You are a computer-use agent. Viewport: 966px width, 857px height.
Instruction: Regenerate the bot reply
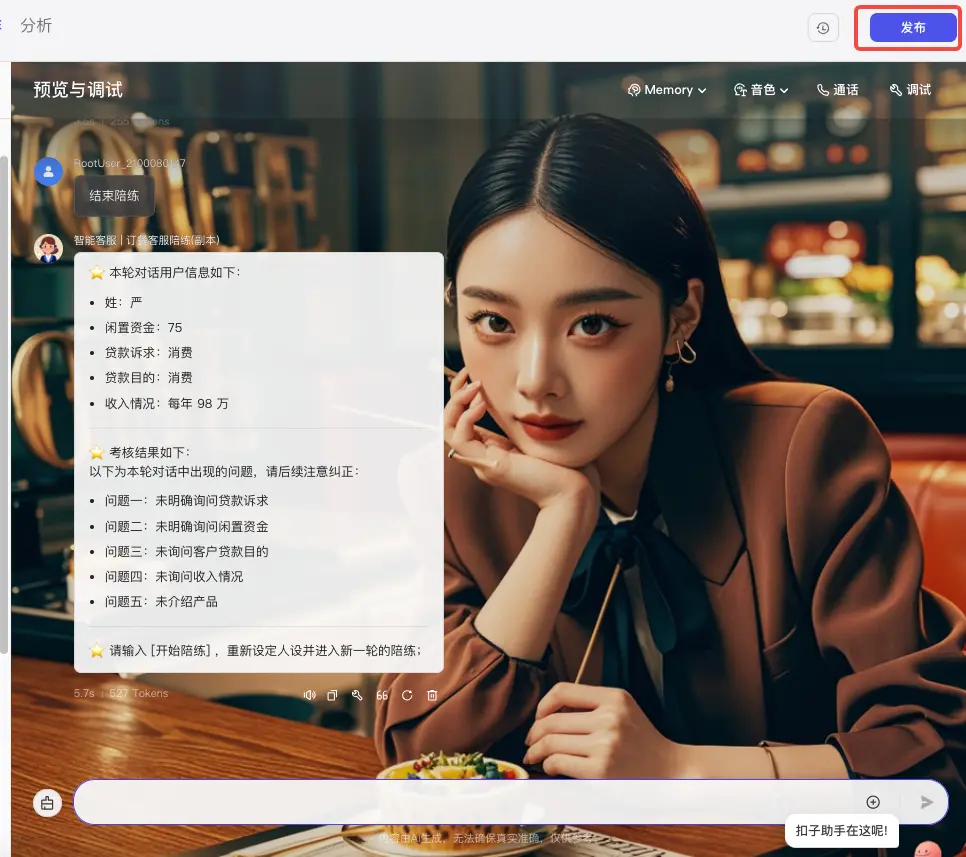[x=407, y=695]
